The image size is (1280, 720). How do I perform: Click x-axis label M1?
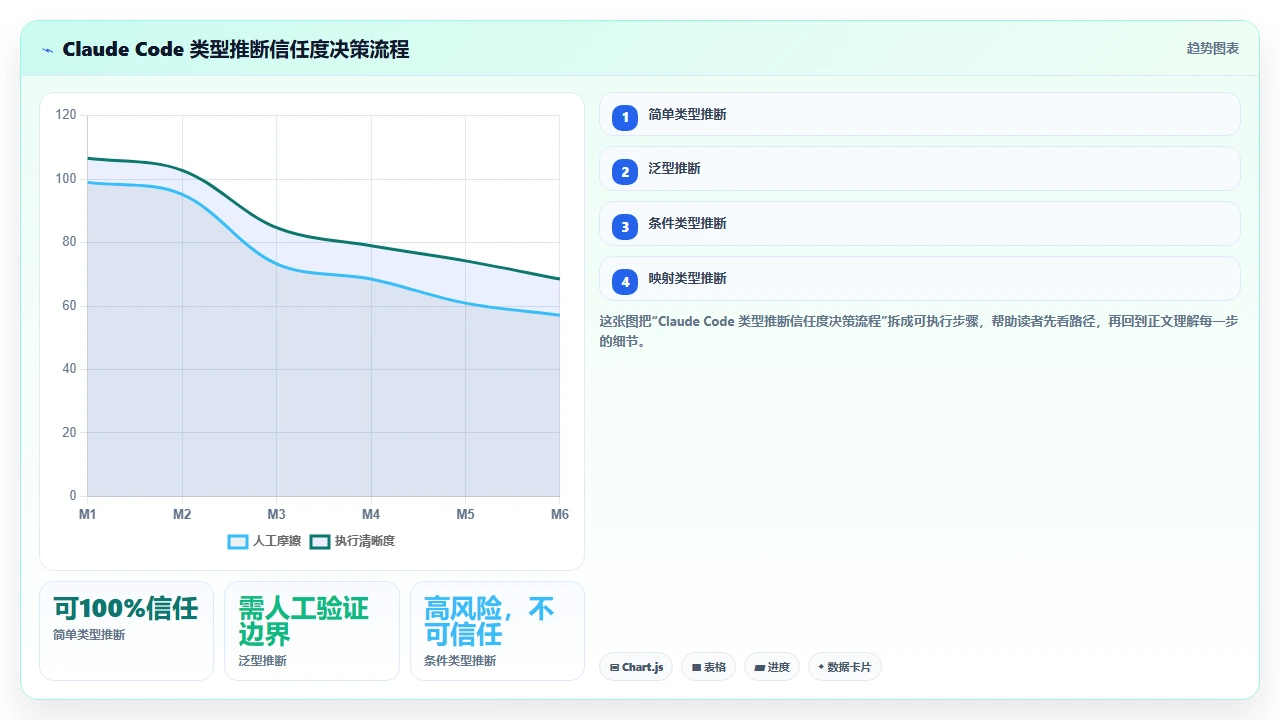pyautogui.click(x=88, y=514)
